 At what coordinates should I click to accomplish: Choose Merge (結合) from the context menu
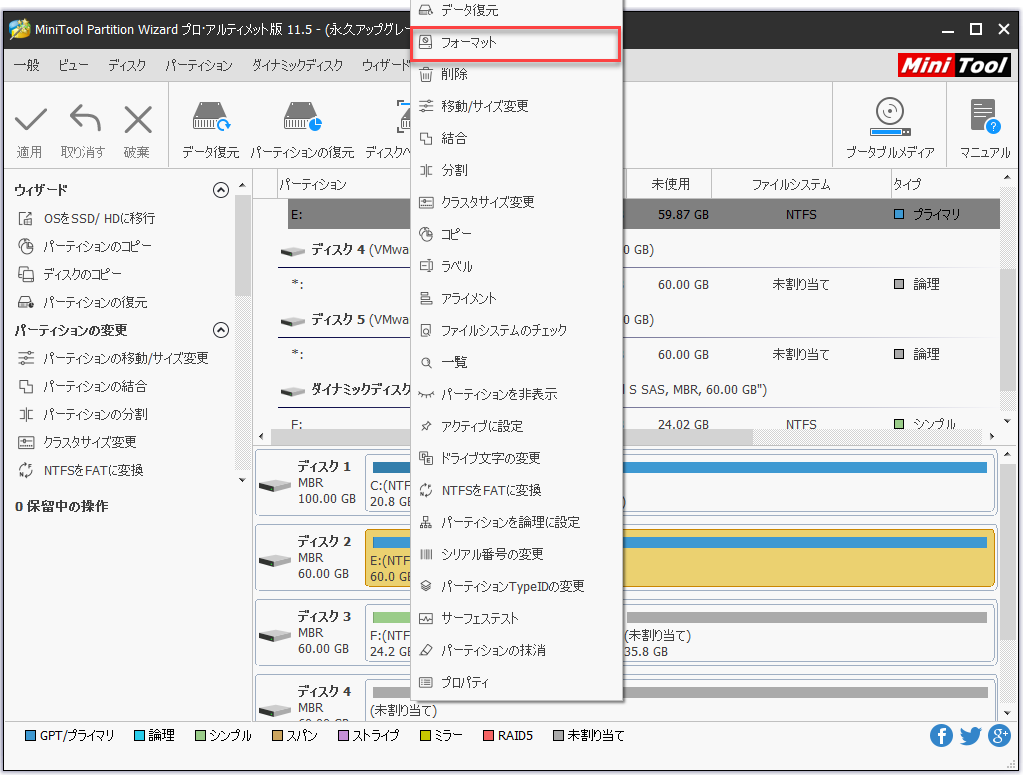516,138
